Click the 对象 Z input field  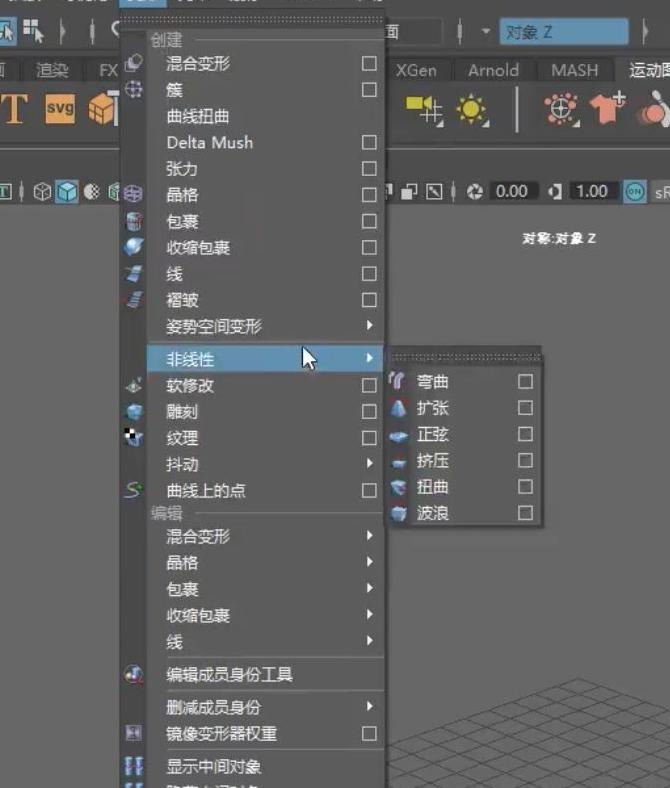click(x=563, y=32)
